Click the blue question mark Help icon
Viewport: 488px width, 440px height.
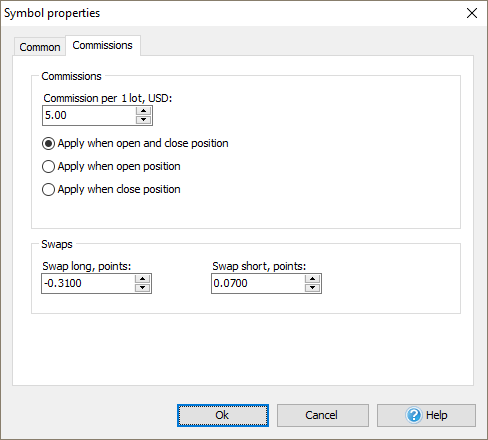(x=414, y=415)
